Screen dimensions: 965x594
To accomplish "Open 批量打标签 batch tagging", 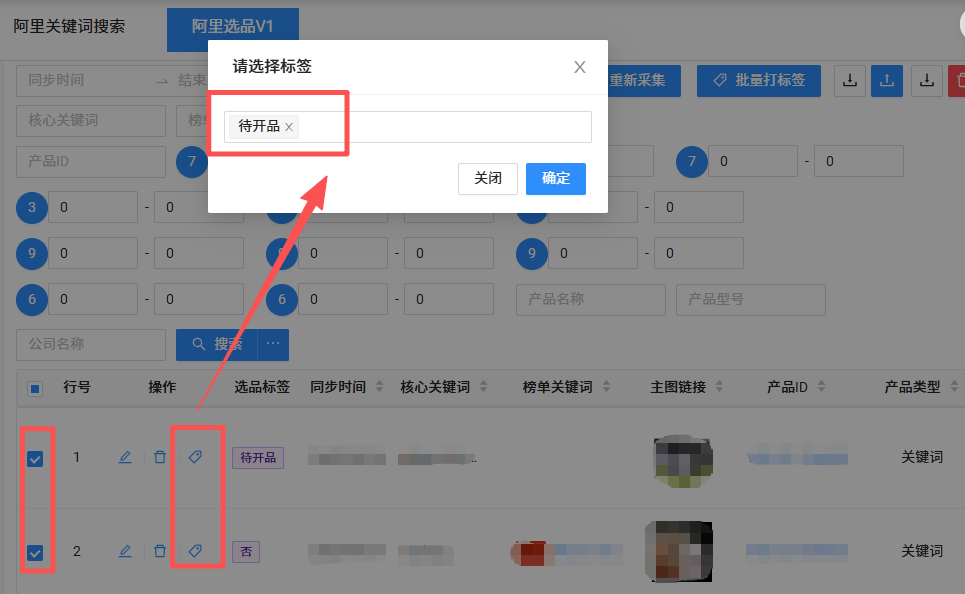I will (759, 81).
